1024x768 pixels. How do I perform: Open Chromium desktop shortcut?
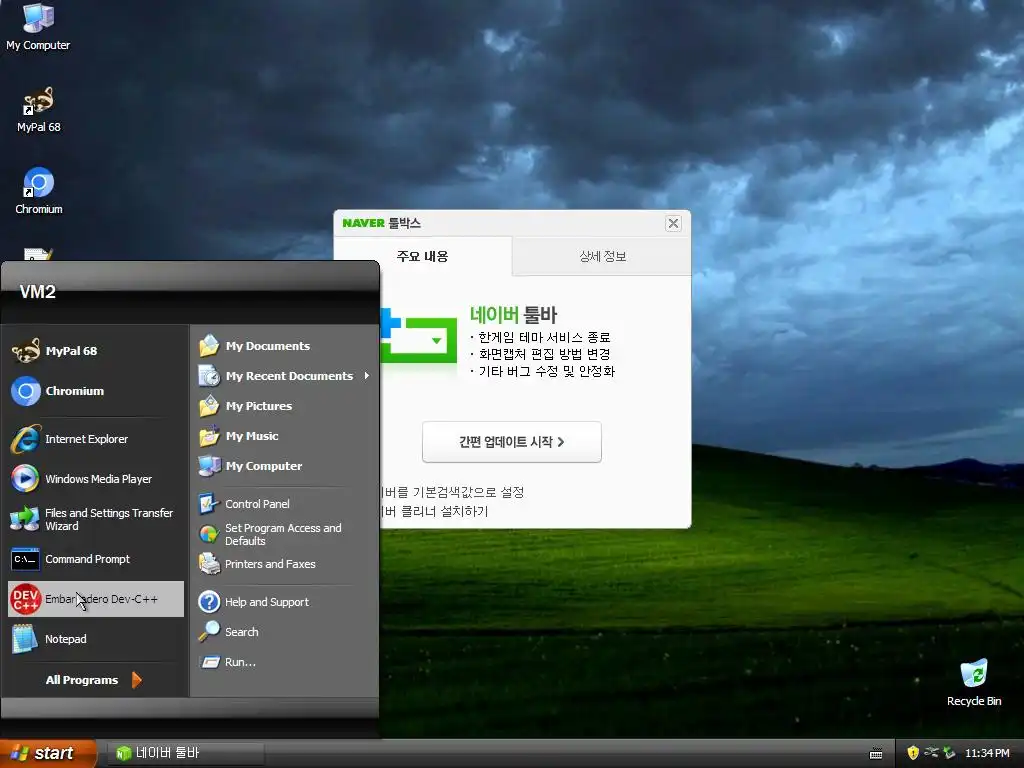tap(39, 191)
